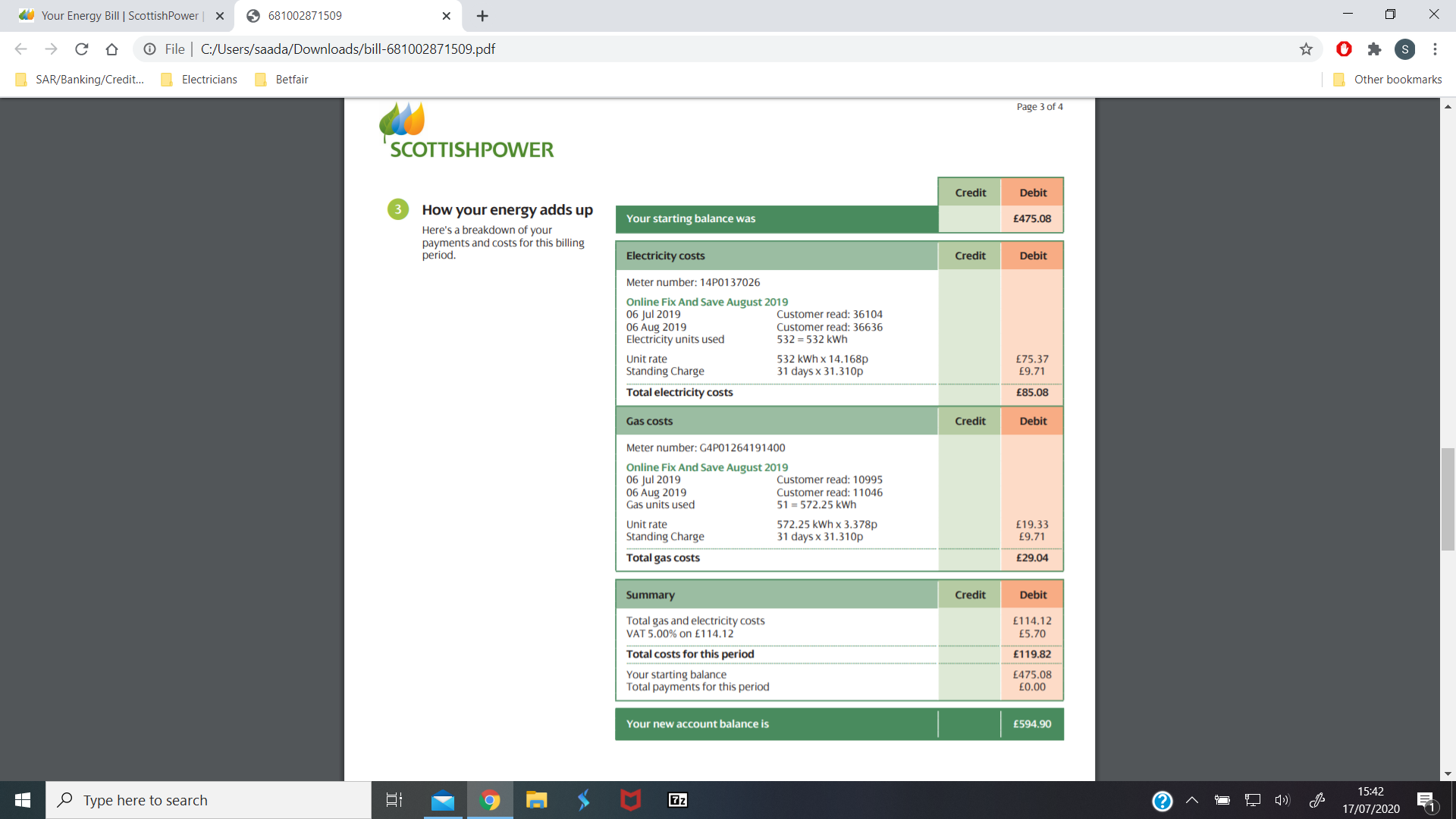The width and height of the screenshot is (1456, 819).
Task: Close the 681002871509 PDF tab
Action: point(446,16)
